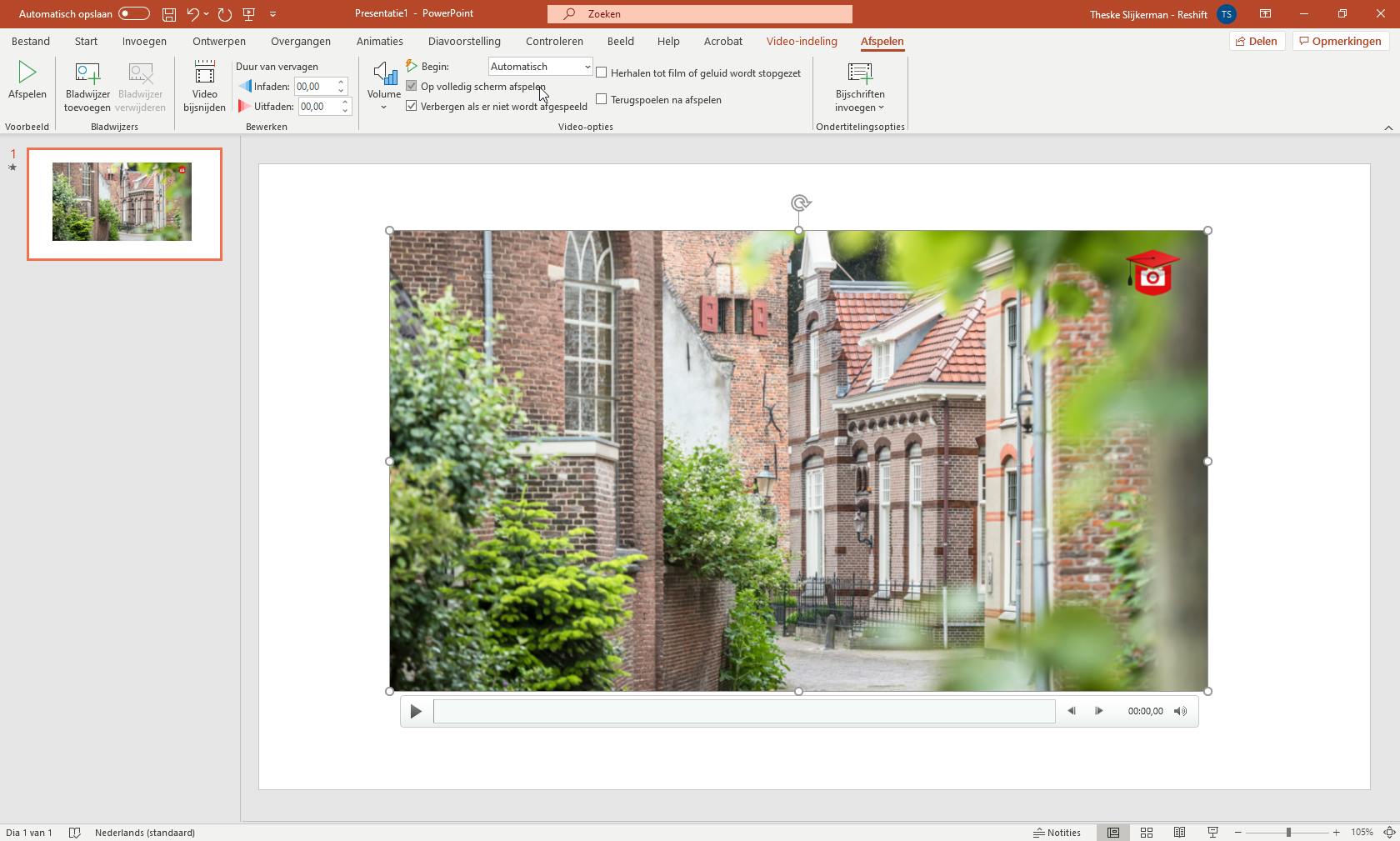The height and width of the screenshot is (841, 1400).
Task: Switch to the Animaties tab
Action: (379, 41)
